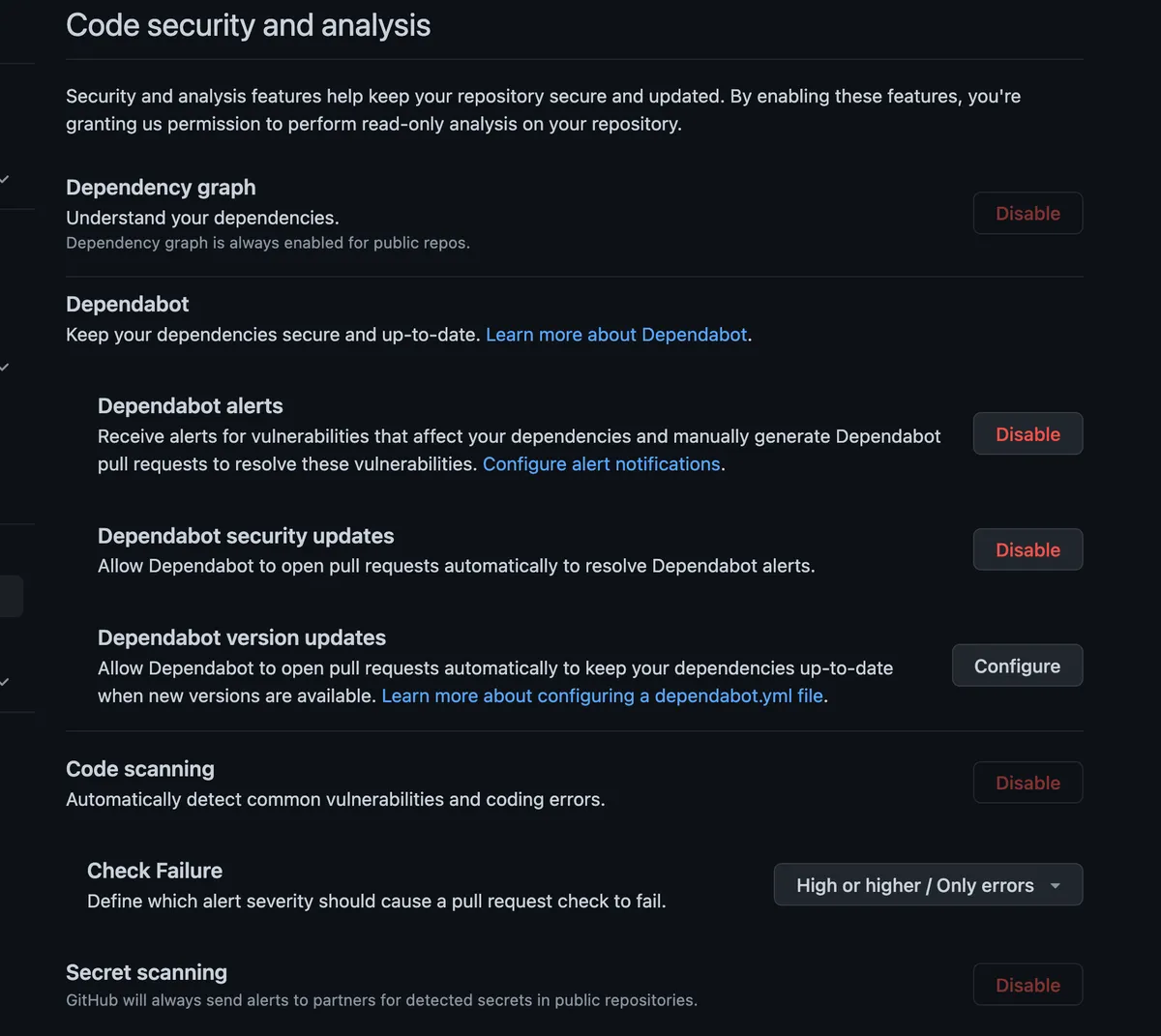Configure Dependabot version updates
This screenshot has width=1161, height=1036.
click(1017, 666)
